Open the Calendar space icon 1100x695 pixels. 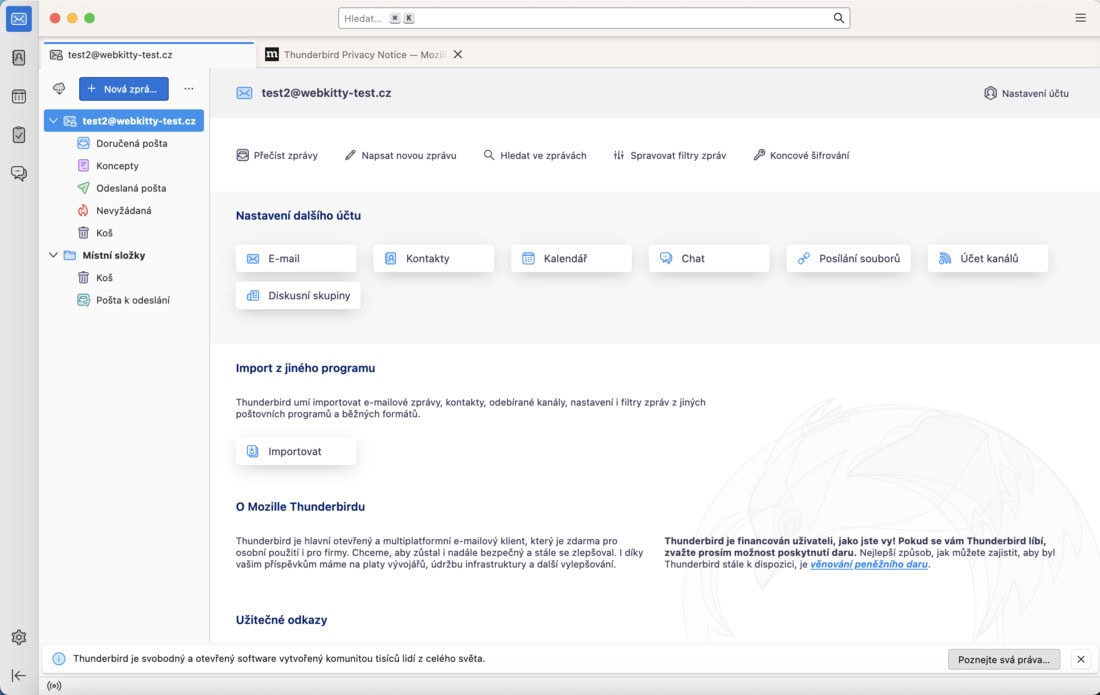[19, 96]
